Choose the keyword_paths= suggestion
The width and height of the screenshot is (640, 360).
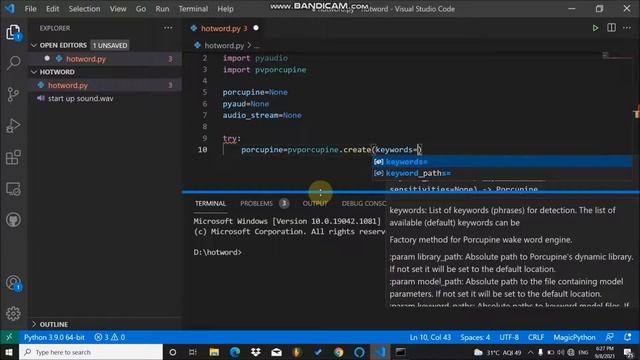coord(502,173)
